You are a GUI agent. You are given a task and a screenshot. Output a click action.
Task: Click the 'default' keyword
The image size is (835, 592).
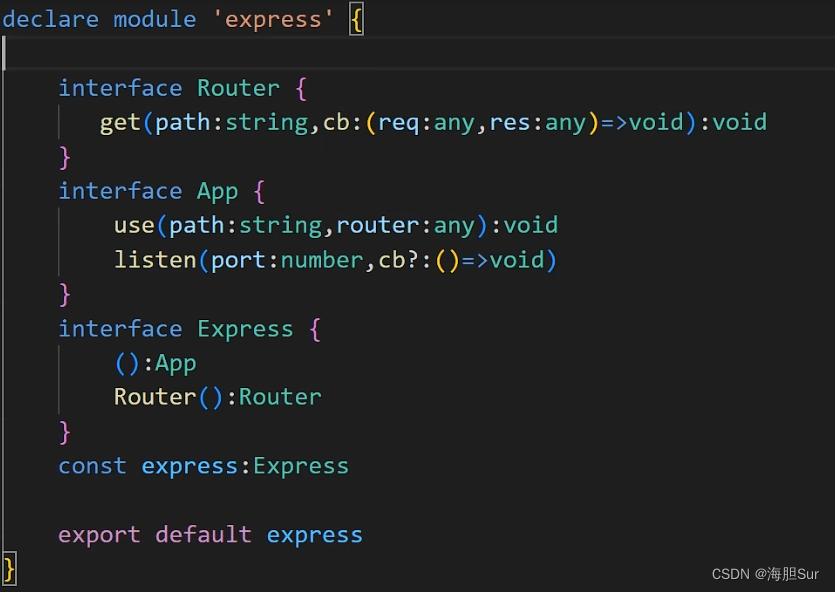[203, 535]
